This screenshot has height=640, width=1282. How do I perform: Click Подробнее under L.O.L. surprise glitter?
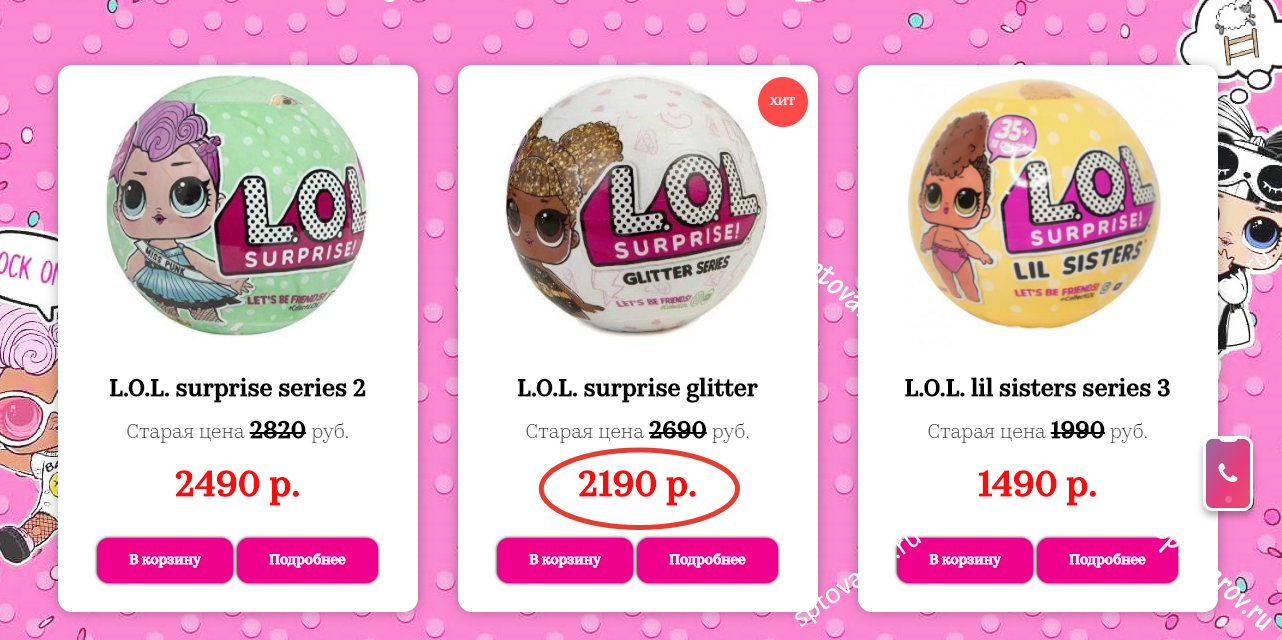(707, 560)
